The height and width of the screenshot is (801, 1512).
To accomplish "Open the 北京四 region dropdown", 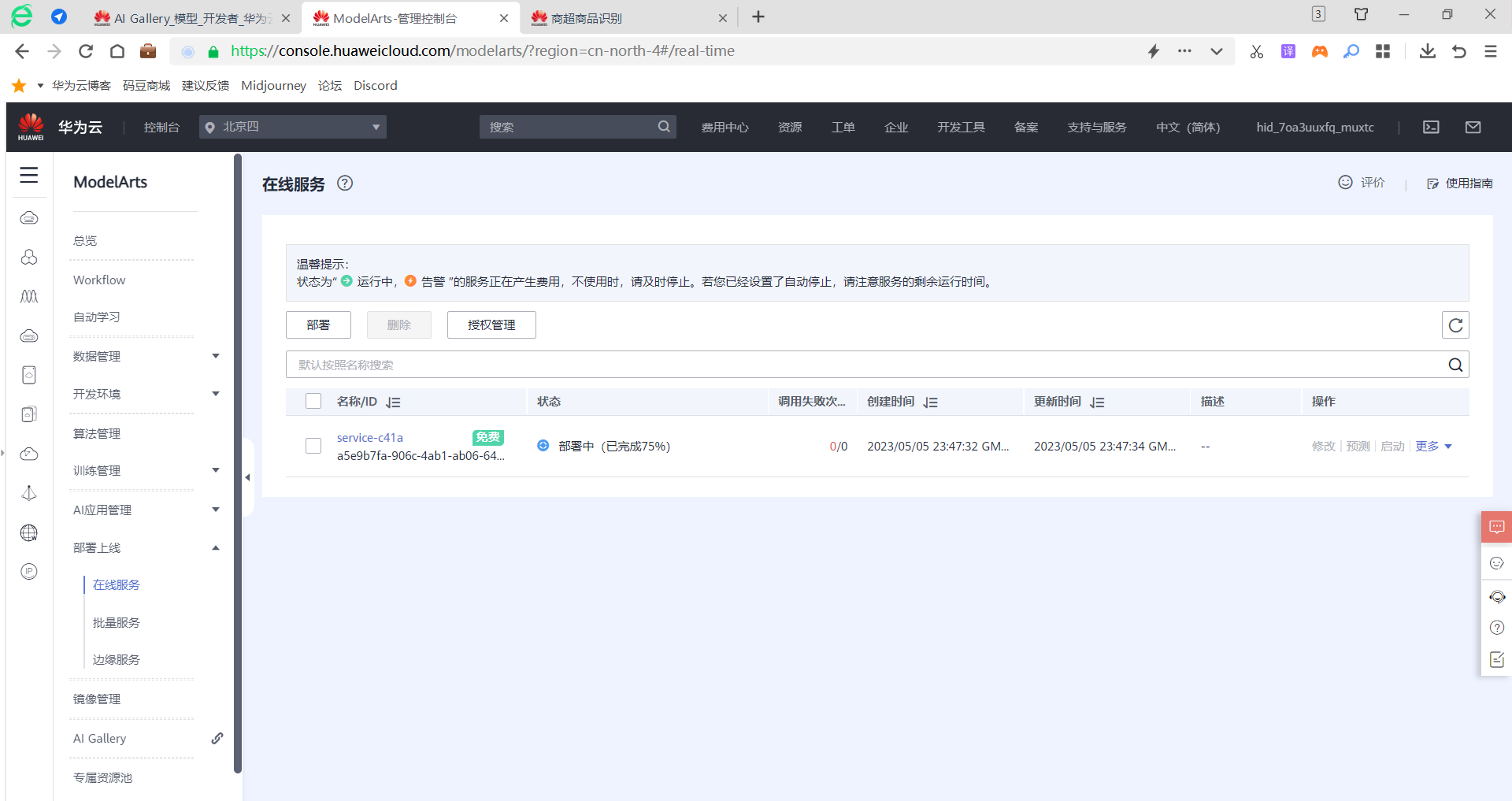I will [x=292, y=127].
